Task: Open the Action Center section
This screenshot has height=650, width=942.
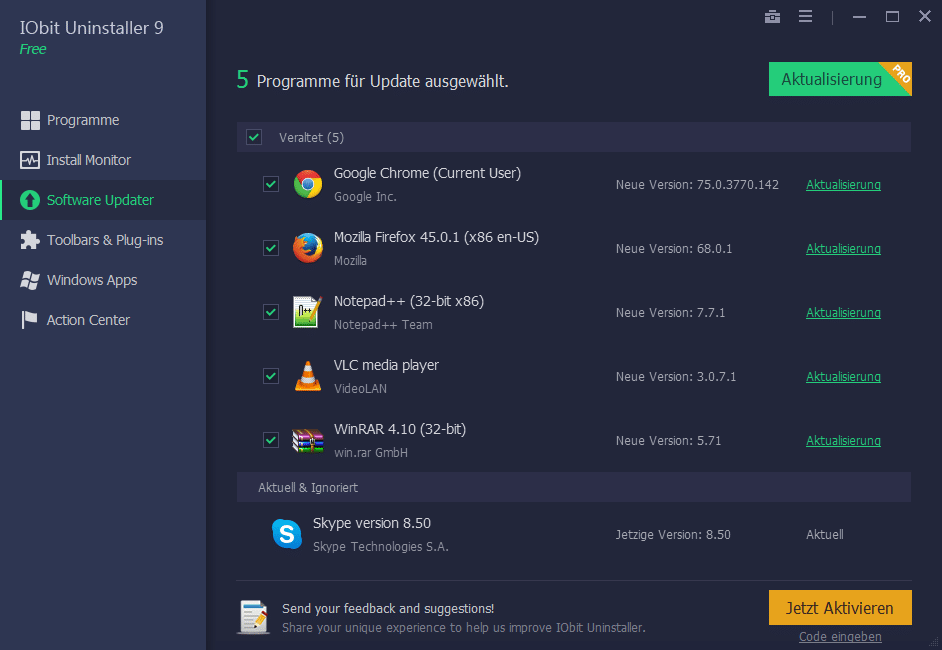Action: pos(88,320)
